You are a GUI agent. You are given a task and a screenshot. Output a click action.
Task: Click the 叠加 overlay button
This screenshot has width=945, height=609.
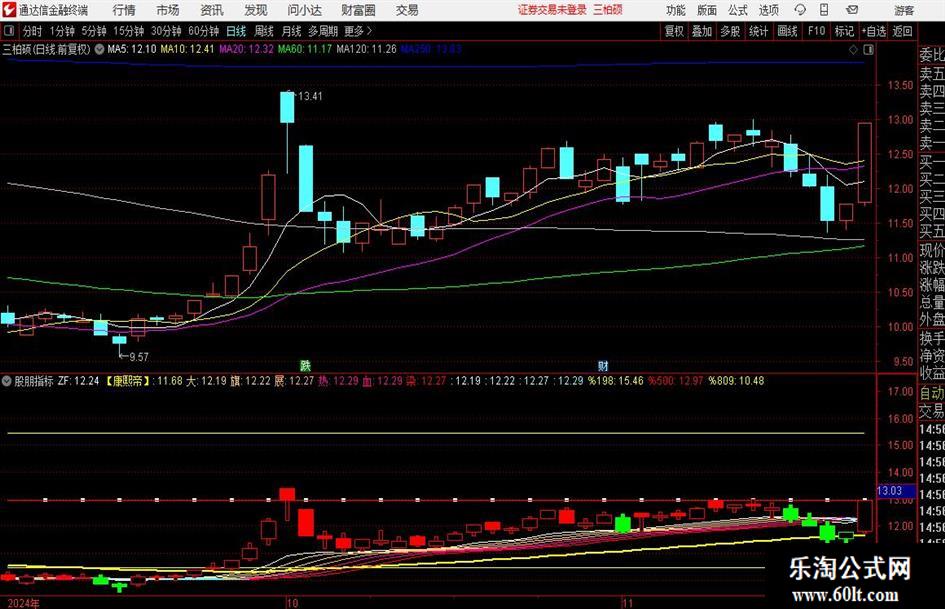(x=702, y=31)
